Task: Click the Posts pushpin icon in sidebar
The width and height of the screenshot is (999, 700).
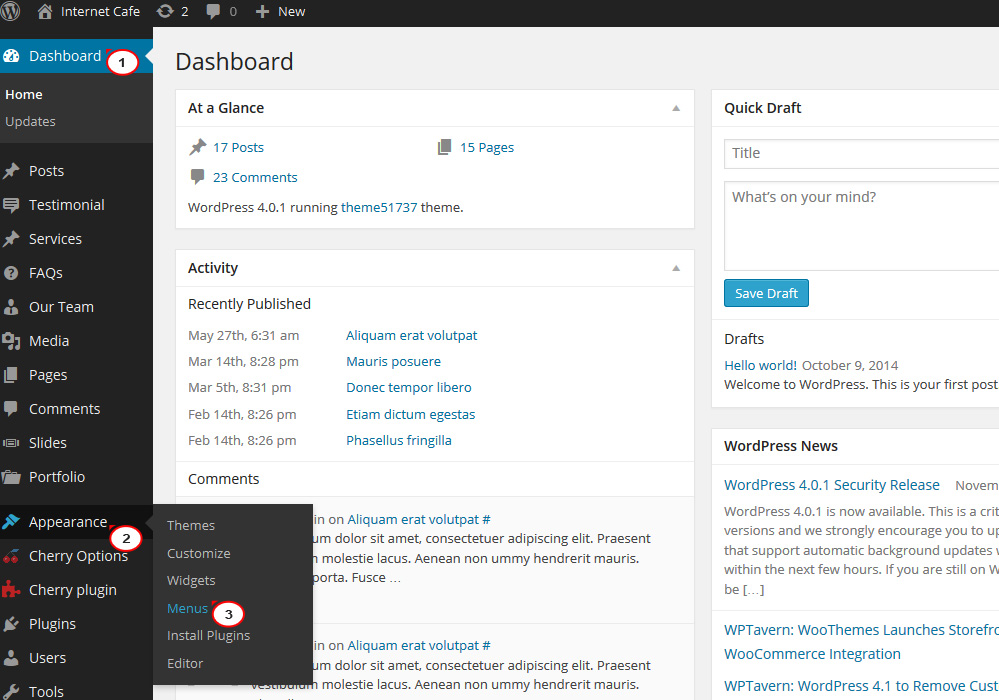Action: [x=11, y=171]
